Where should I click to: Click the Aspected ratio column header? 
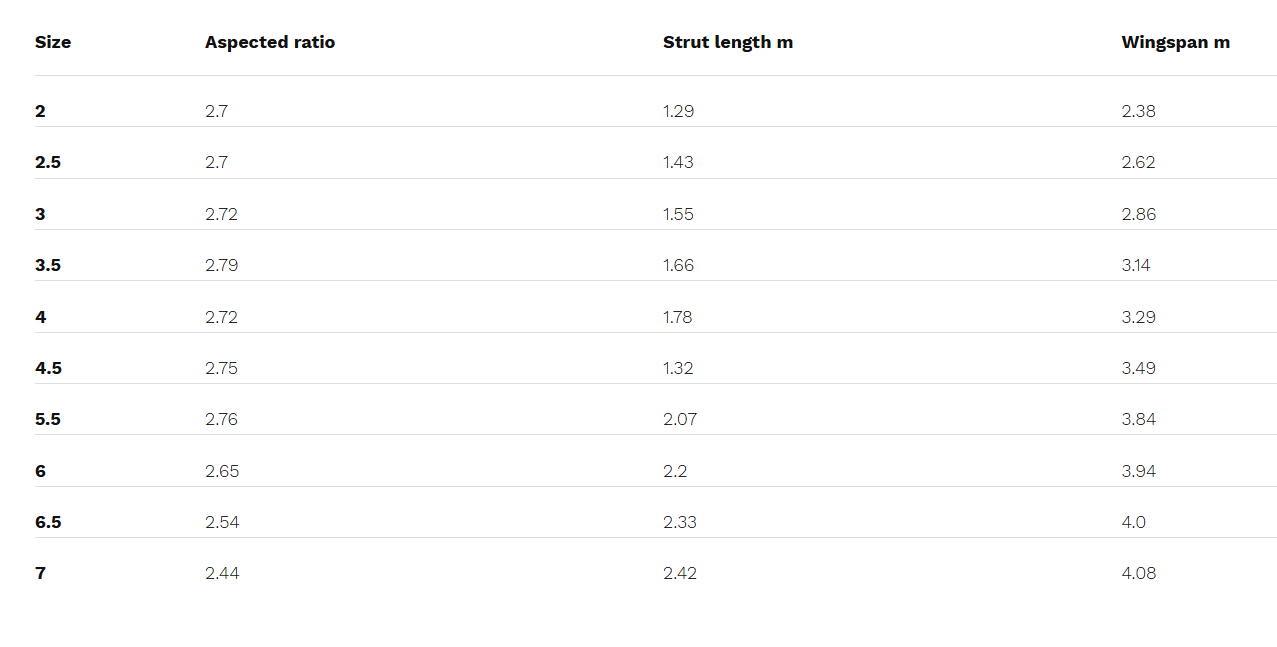pos(270,42)
